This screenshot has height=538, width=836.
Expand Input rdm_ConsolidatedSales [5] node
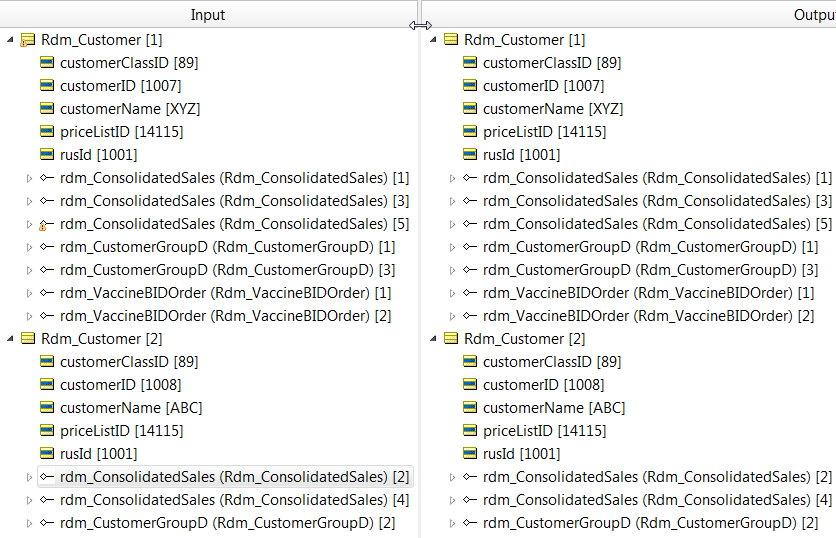29,224
